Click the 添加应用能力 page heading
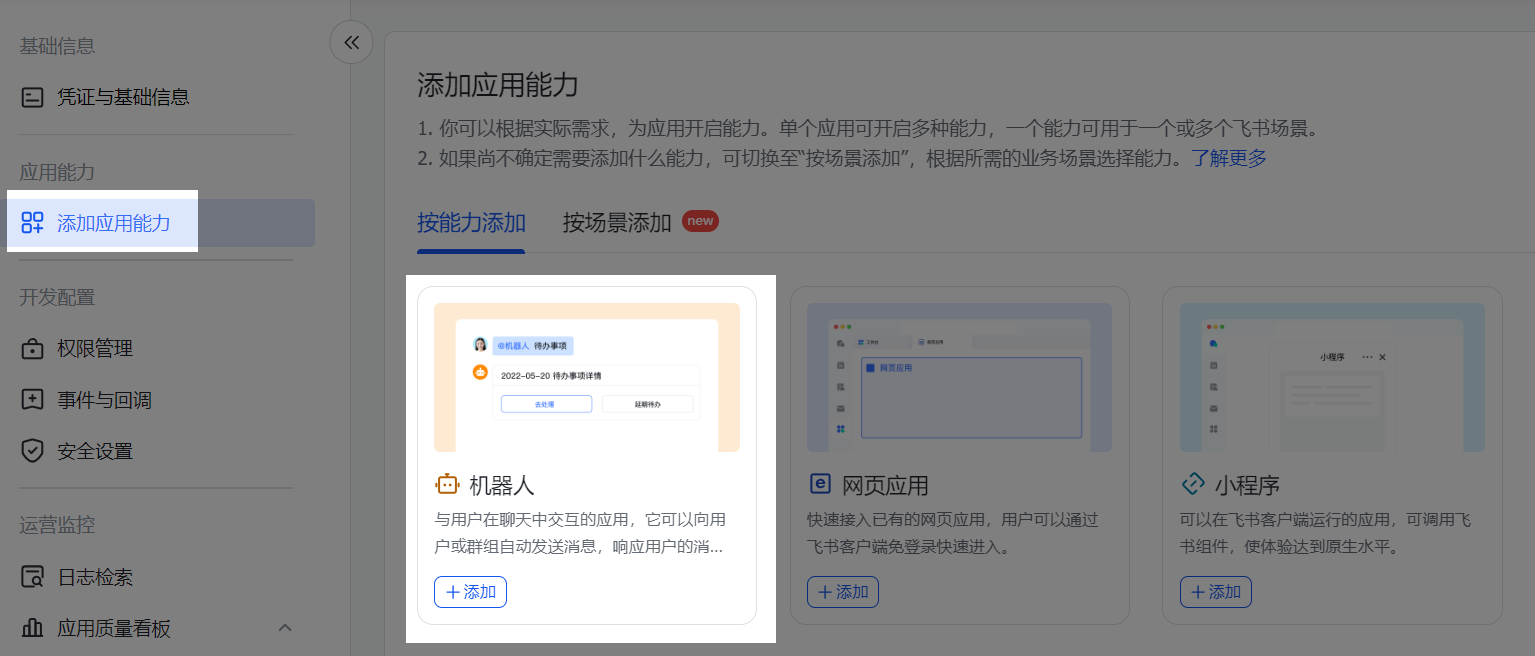1535x656 pixels. coord(498,85)
